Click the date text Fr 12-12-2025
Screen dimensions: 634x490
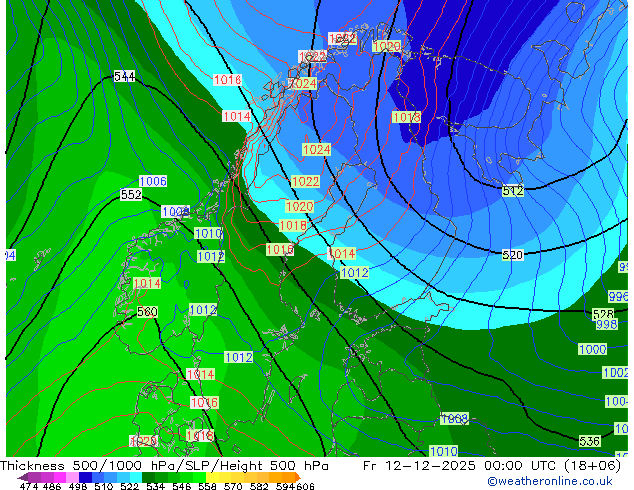coord(419,466)
